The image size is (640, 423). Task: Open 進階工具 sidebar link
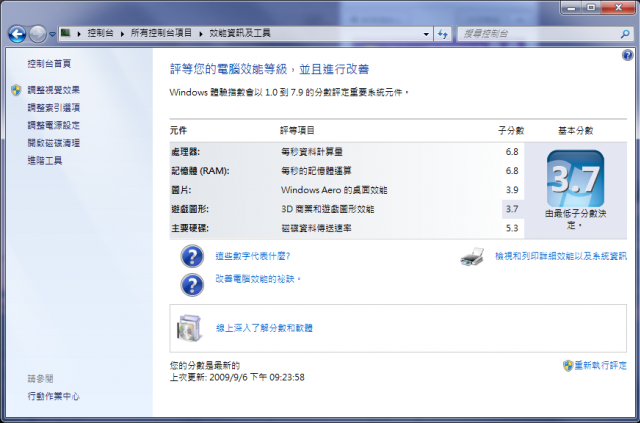45,160
